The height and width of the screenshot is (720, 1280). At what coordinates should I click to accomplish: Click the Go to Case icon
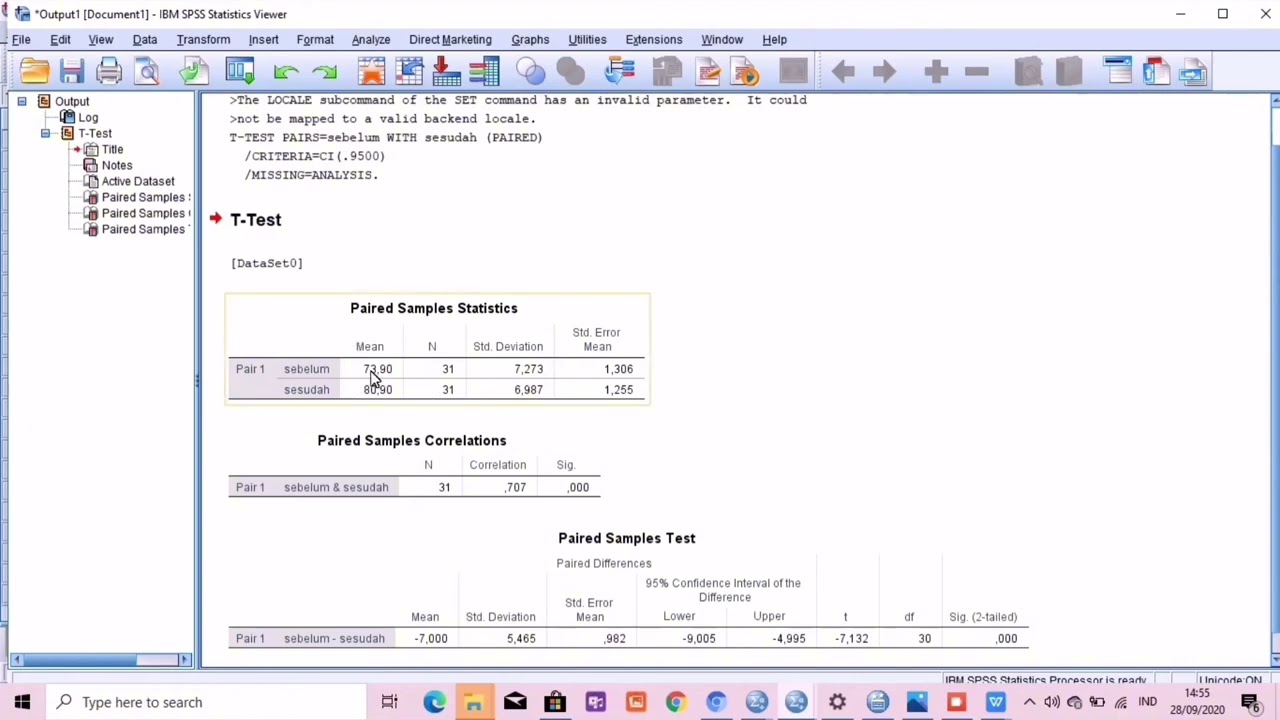pyautogui.click(x=409, y=71)
